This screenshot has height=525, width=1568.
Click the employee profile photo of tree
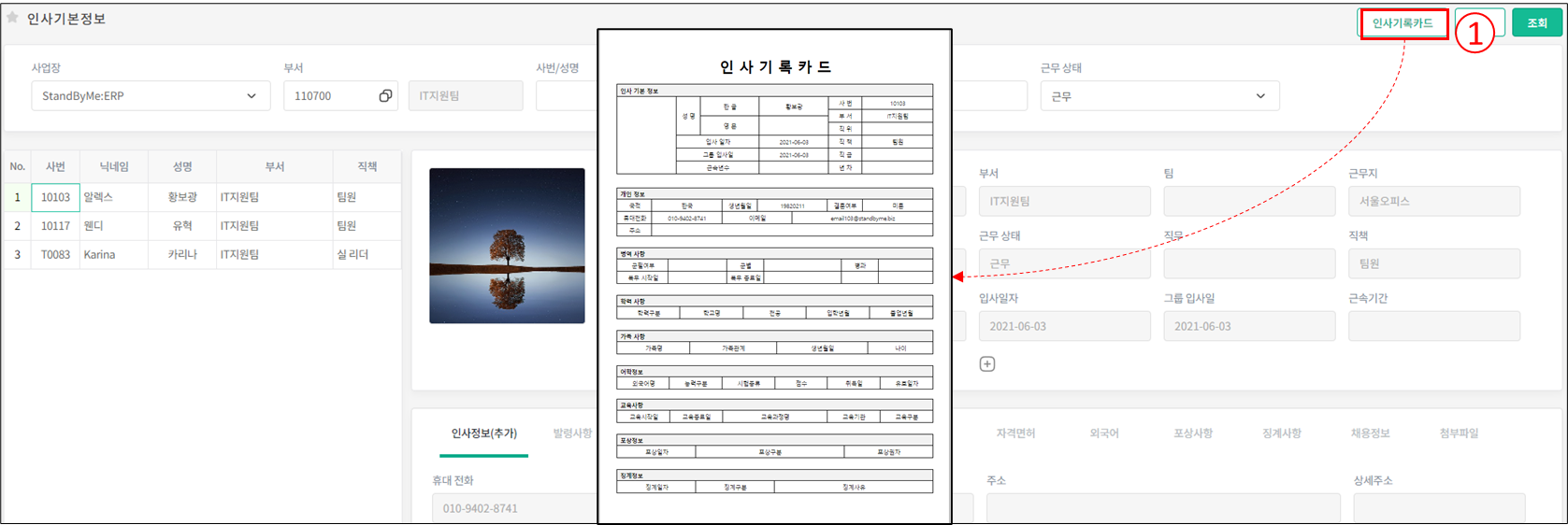coord(507,246)
